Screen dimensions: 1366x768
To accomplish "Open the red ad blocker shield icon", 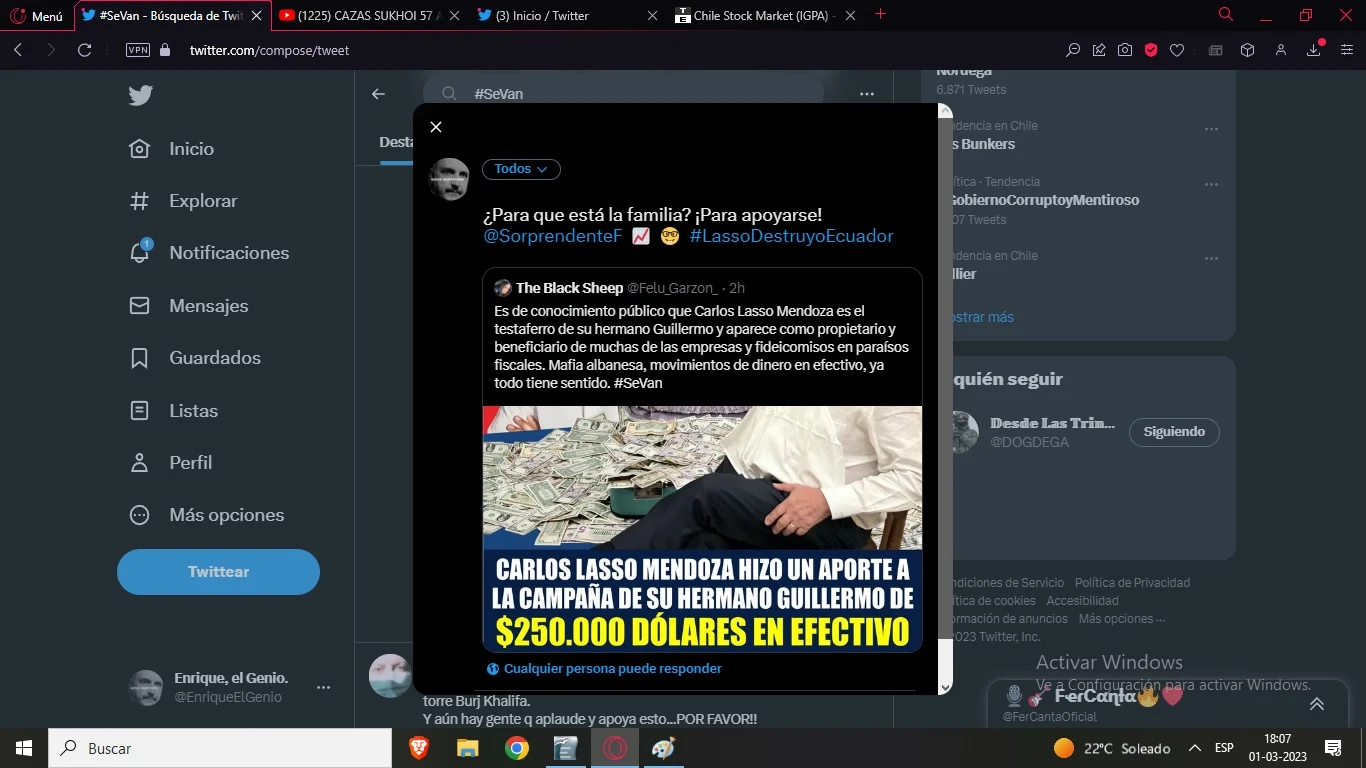I will [x=1151, y=50].
